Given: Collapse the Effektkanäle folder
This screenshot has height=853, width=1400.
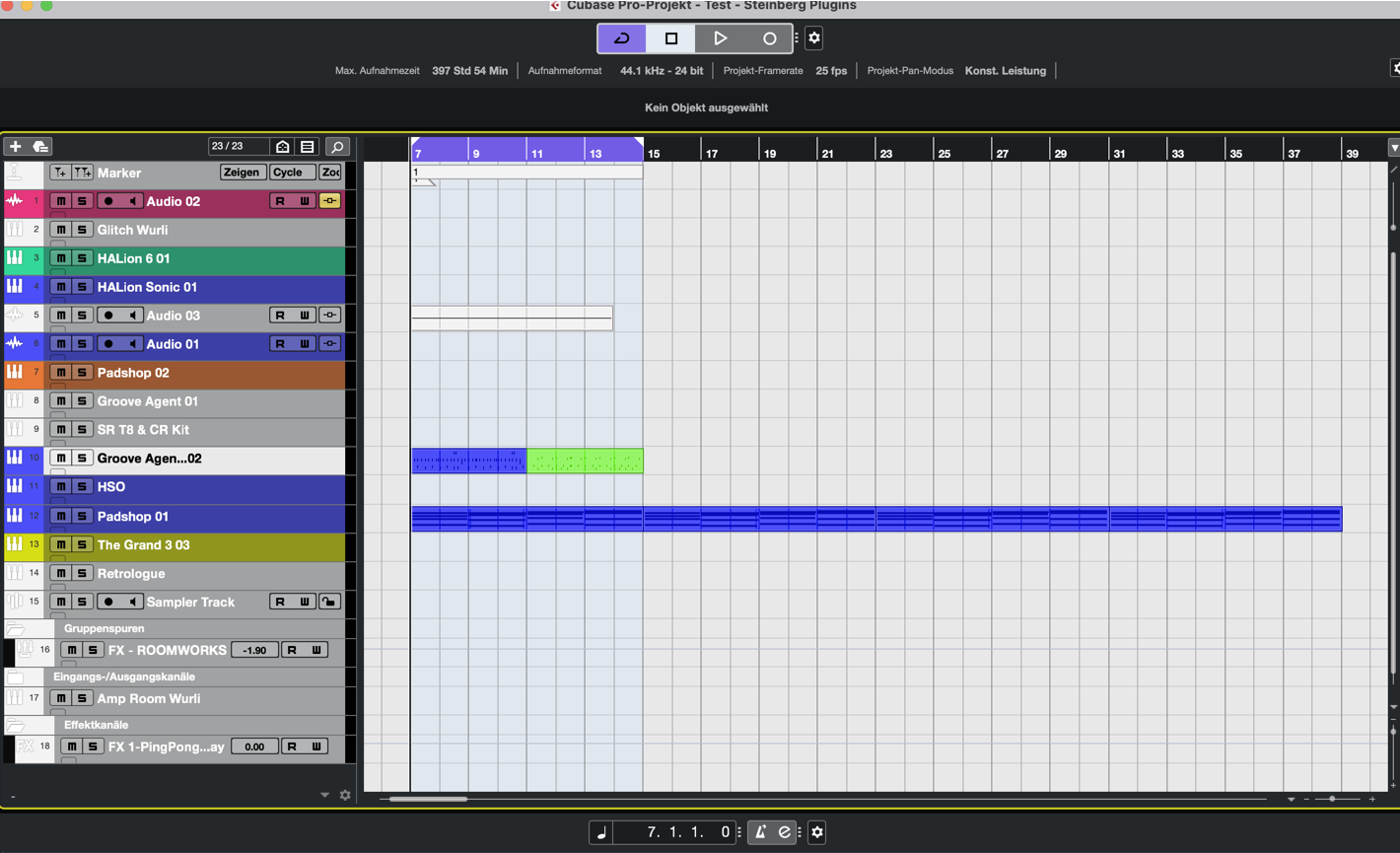Looking at the screenshot, I should tap(16, 725).
